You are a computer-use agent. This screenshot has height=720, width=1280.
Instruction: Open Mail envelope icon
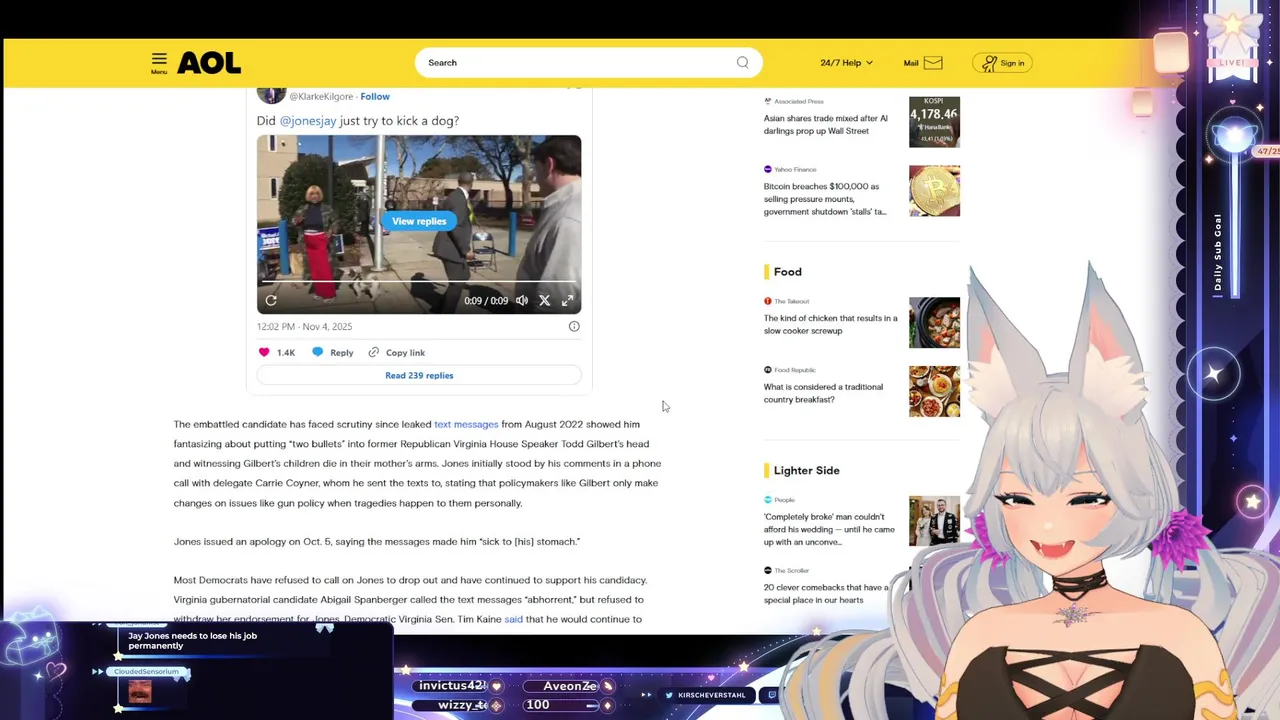coord(933,63)
